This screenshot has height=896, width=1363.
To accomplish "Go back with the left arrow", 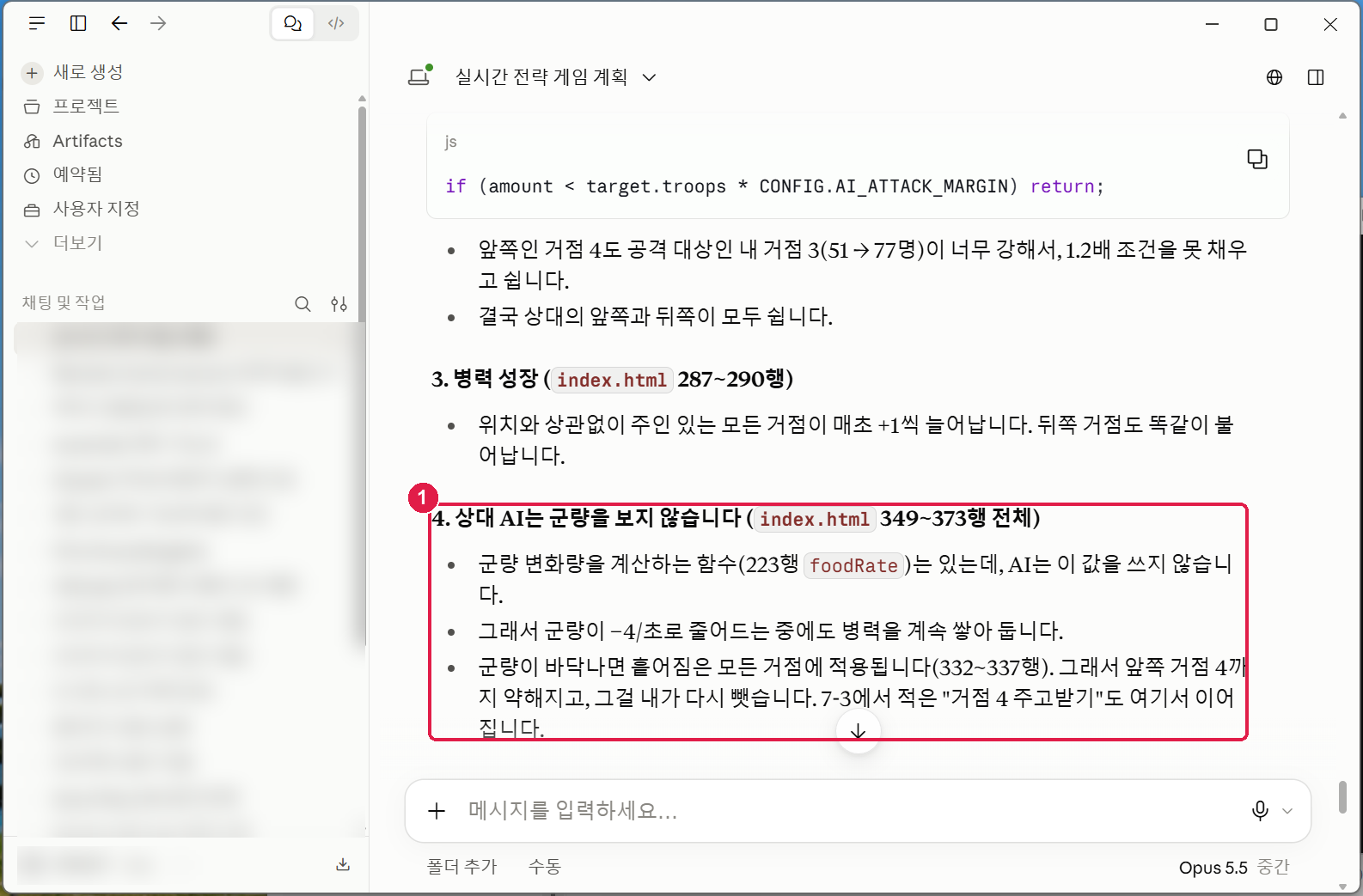I will [x=119, y=23].
